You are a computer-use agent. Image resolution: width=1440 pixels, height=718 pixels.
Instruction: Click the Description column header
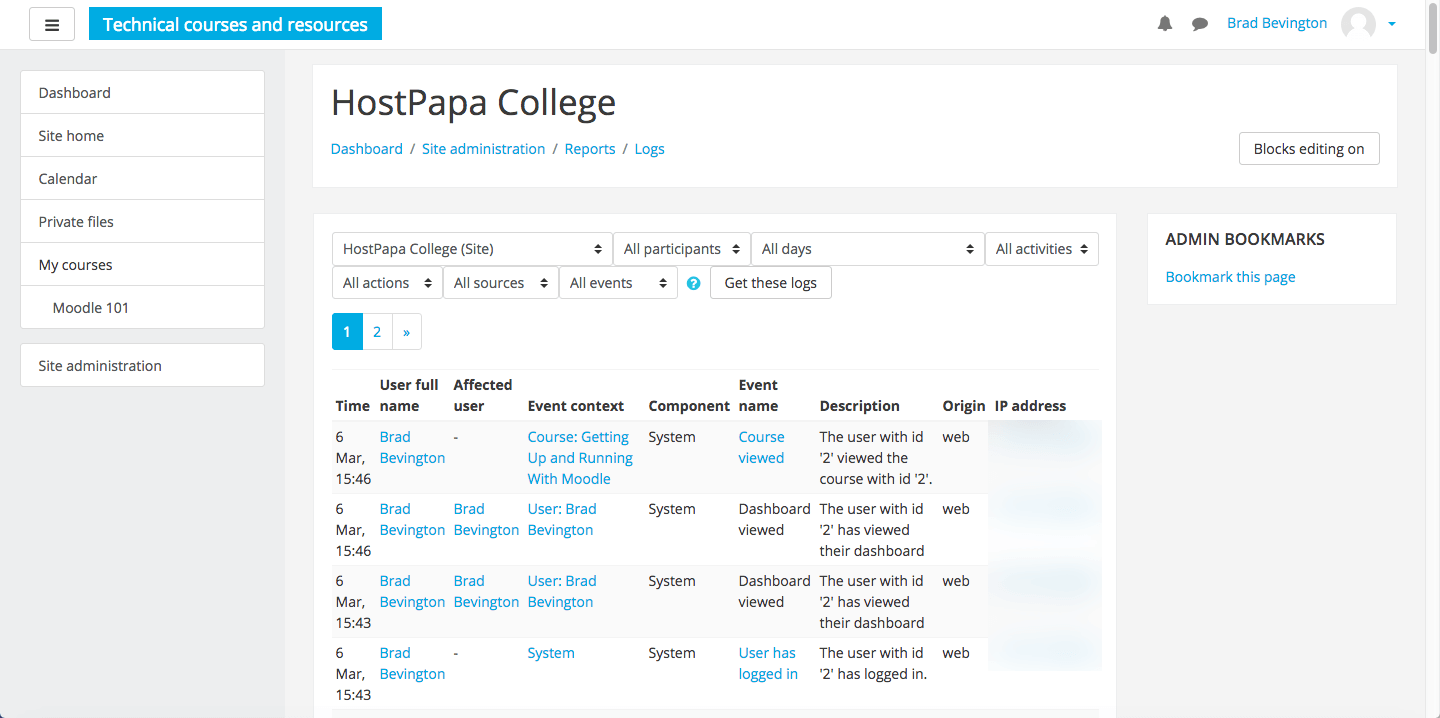[x=860, y=406]
